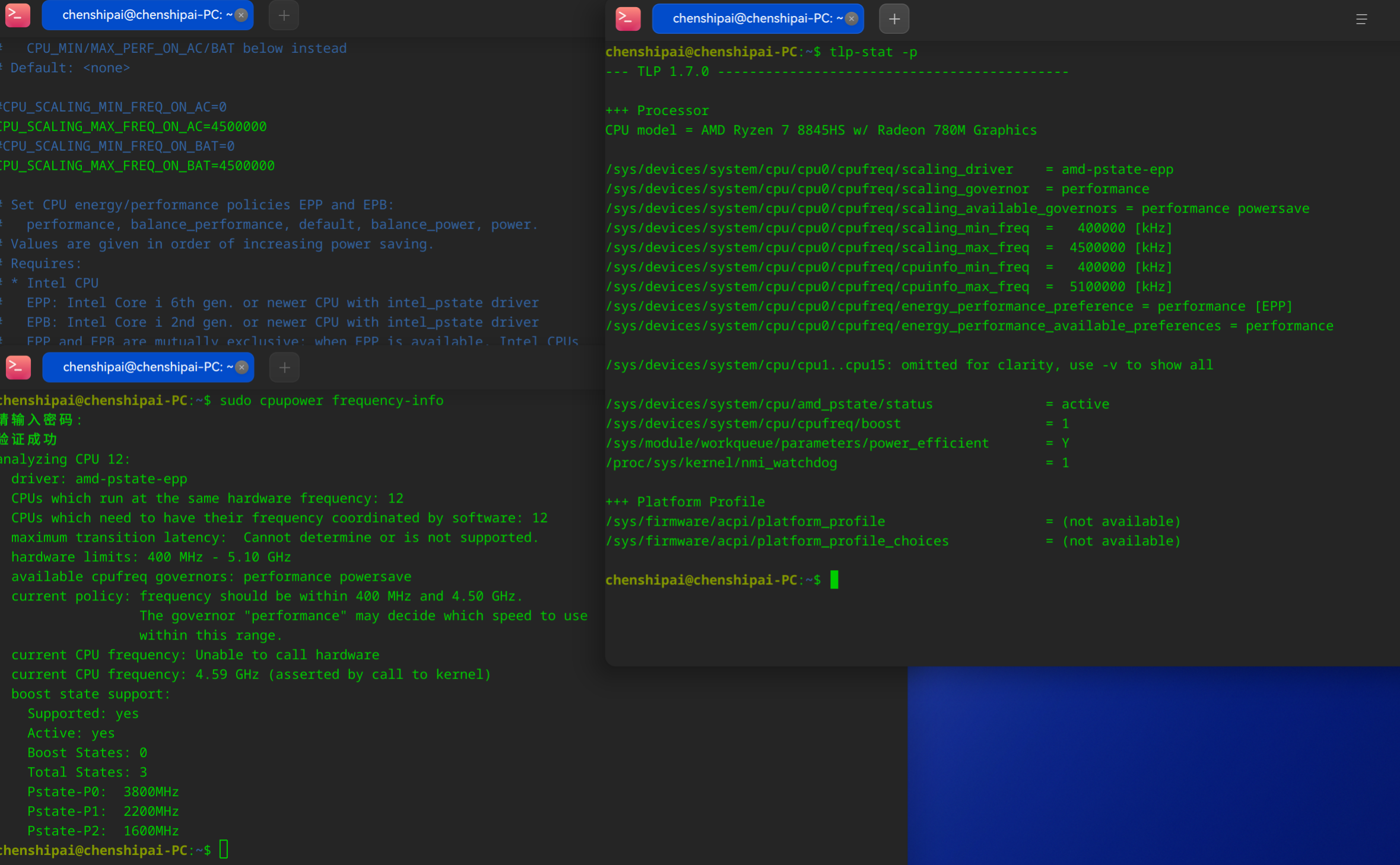Click 'Boost States: 0' line

pos(87,753)
